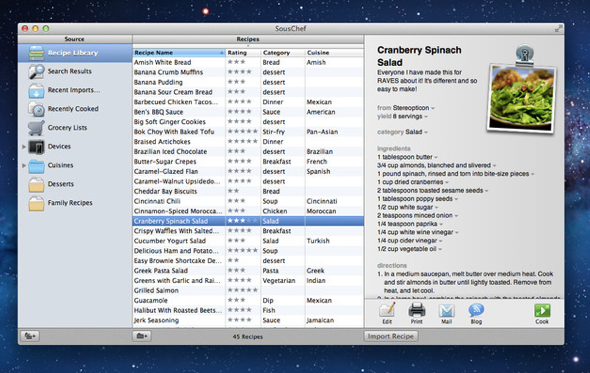The height and width of the screenshot is (373, 590).
Task: Click the green Cook play icon
Action: click(x=542, y=311)
